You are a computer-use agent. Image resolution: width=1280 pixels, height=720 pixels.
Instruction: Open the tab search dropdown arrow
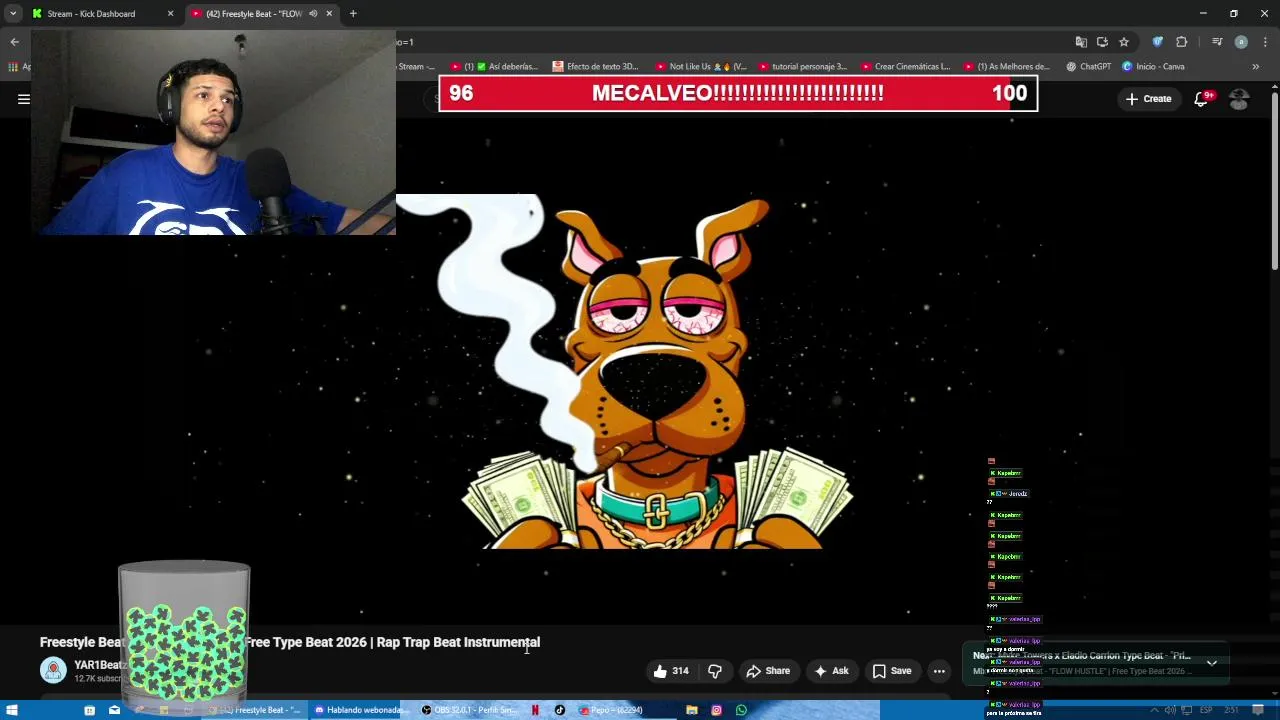pos(12,14)
